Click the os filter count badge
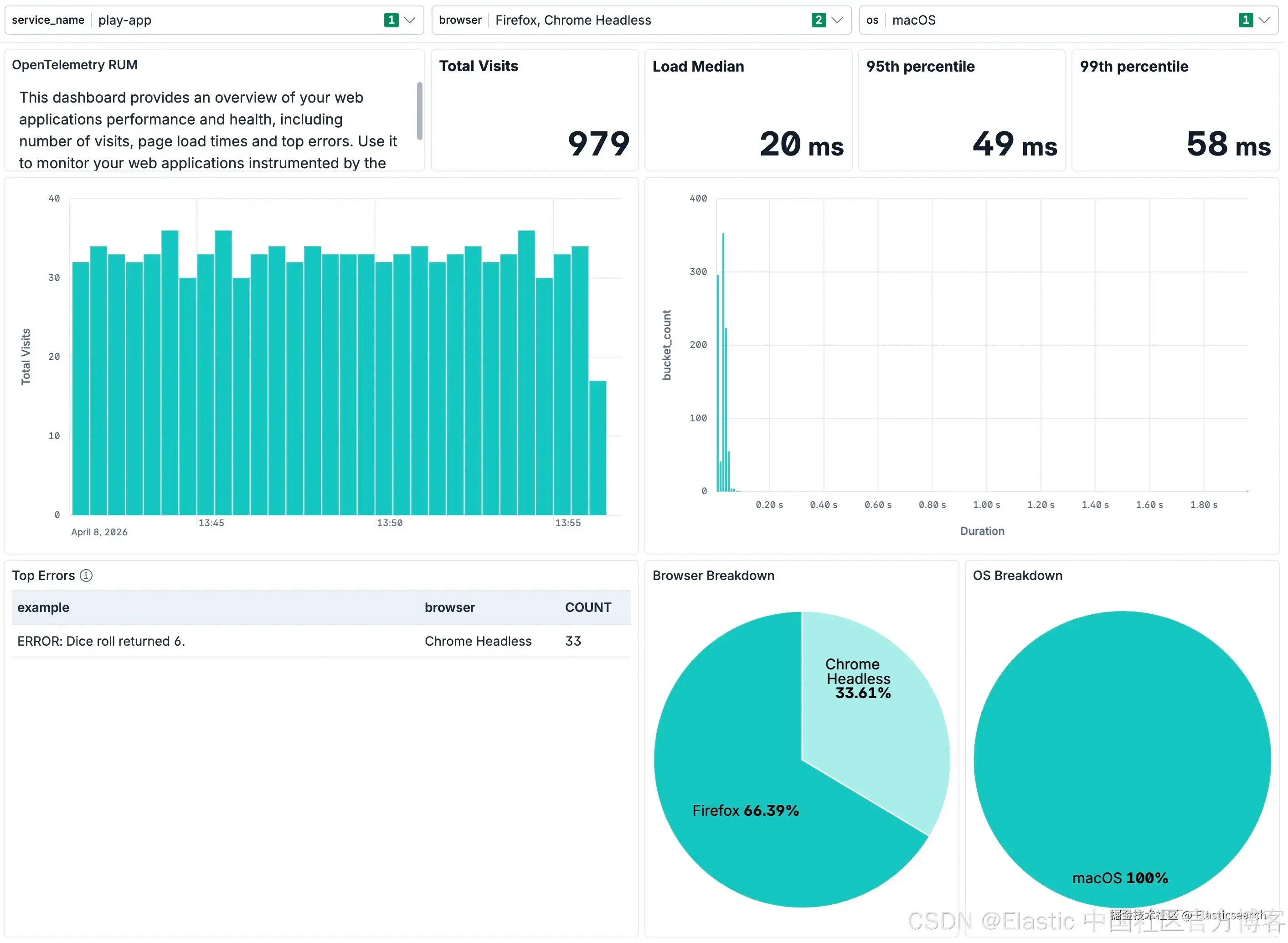The height and width of the screenshot is (943, 1288). pos(1246,20)
